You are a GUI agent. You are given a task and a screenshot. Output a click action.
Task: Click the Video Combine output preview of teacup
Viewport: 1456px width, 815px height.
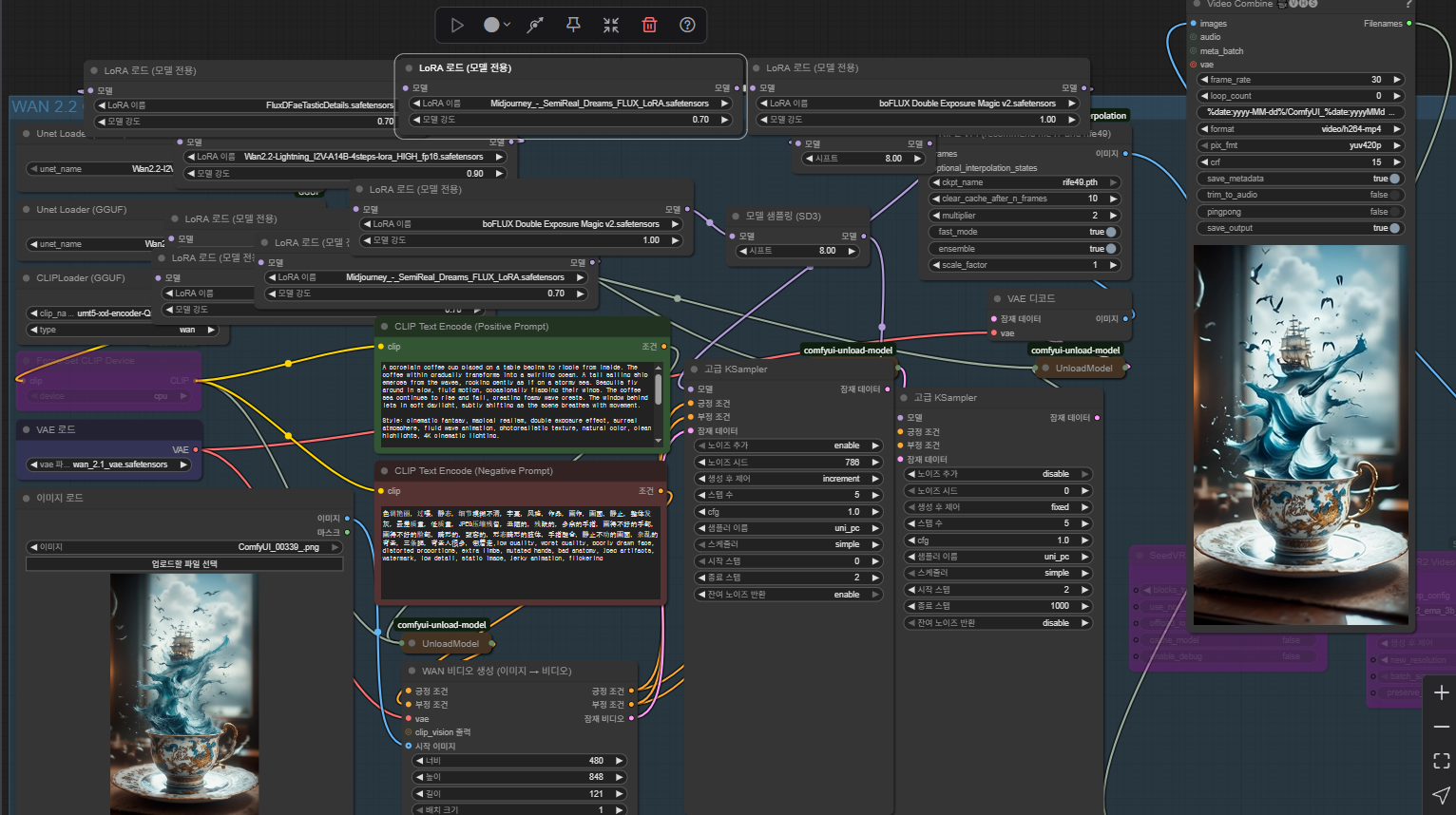tap(1300, 435)
